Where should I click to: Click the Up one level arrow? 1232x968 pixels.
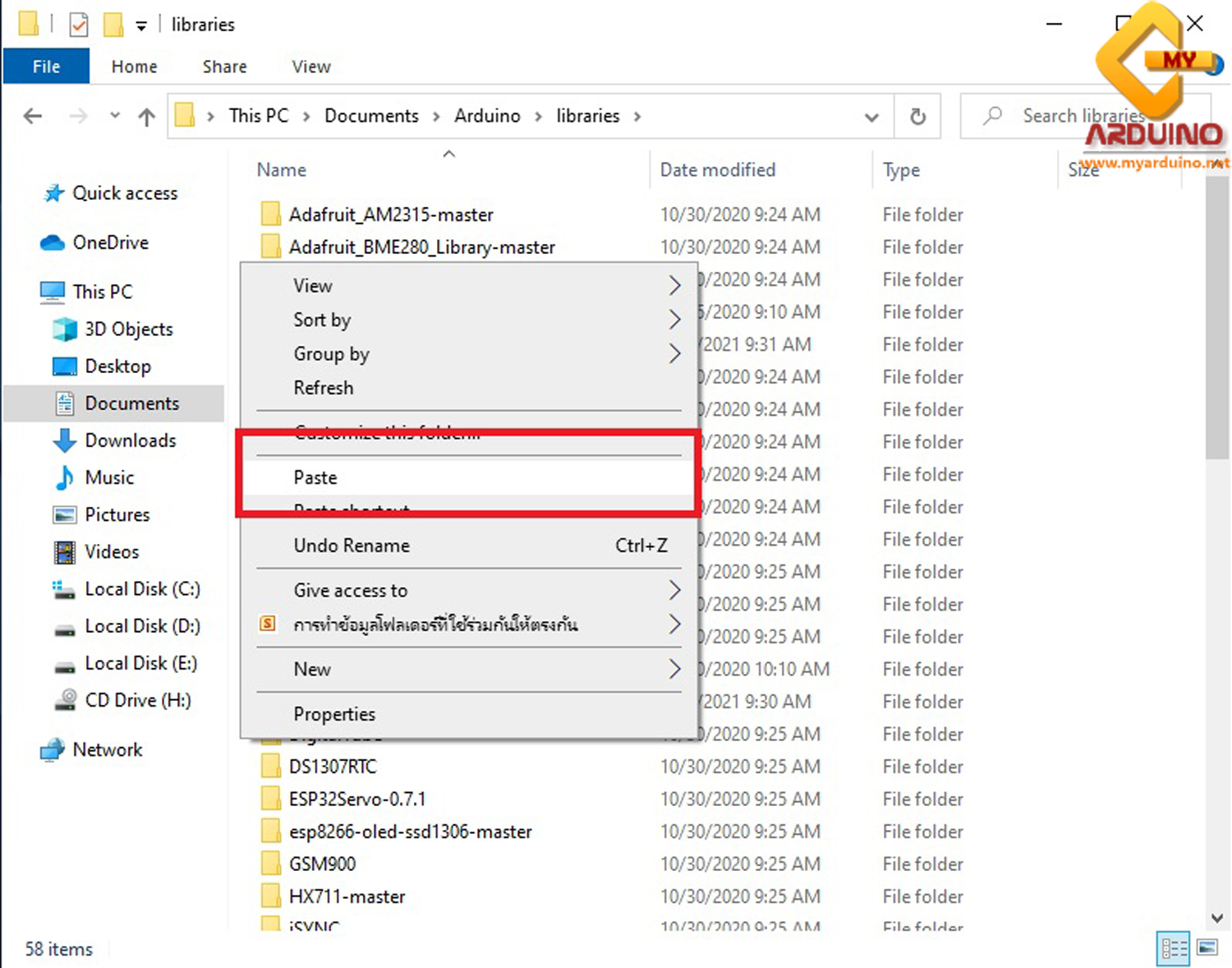click(146, 117)
